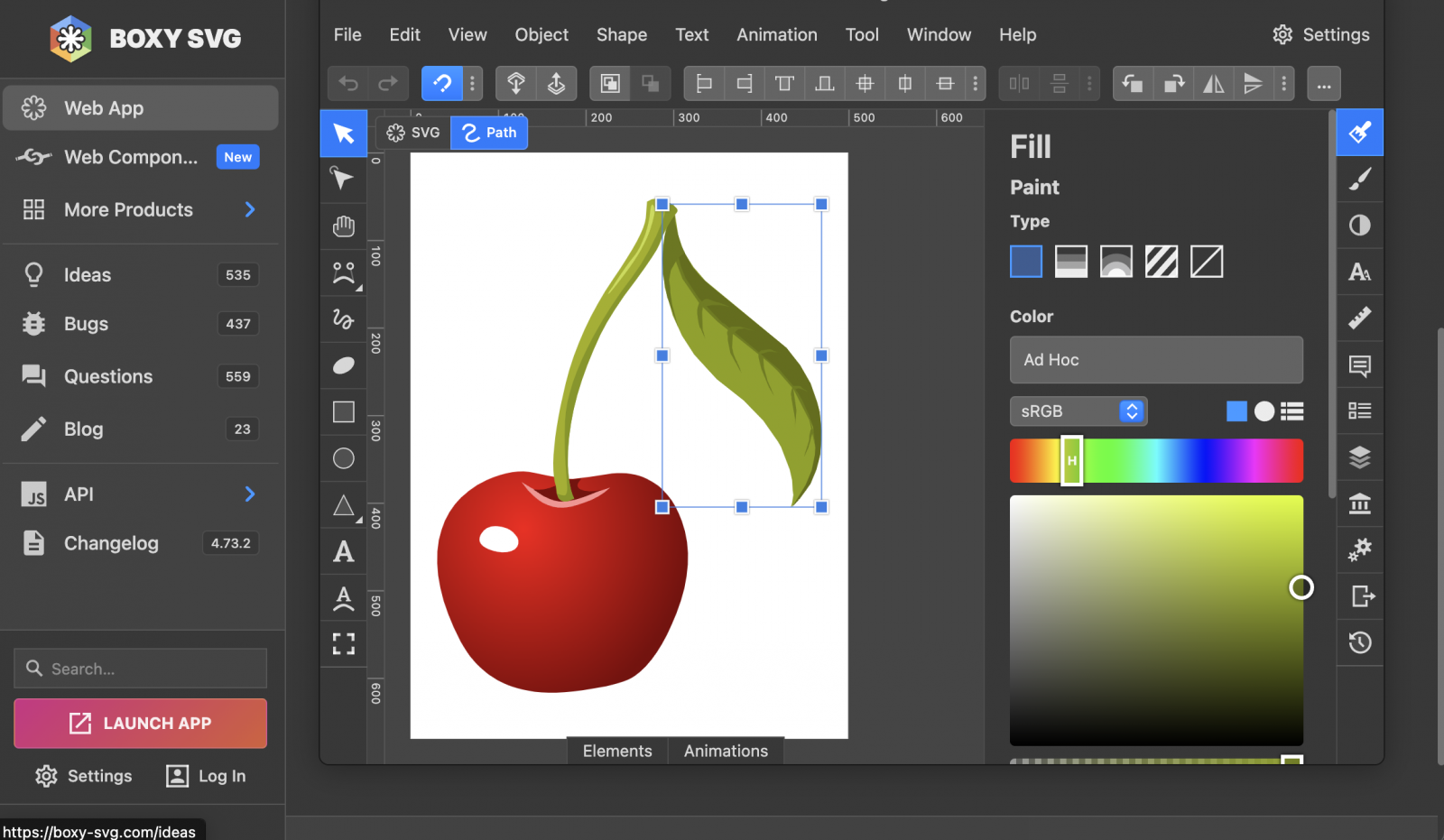Open the Animation menu
Viewport: 1444px width, 840px height.
coord(776,34)
